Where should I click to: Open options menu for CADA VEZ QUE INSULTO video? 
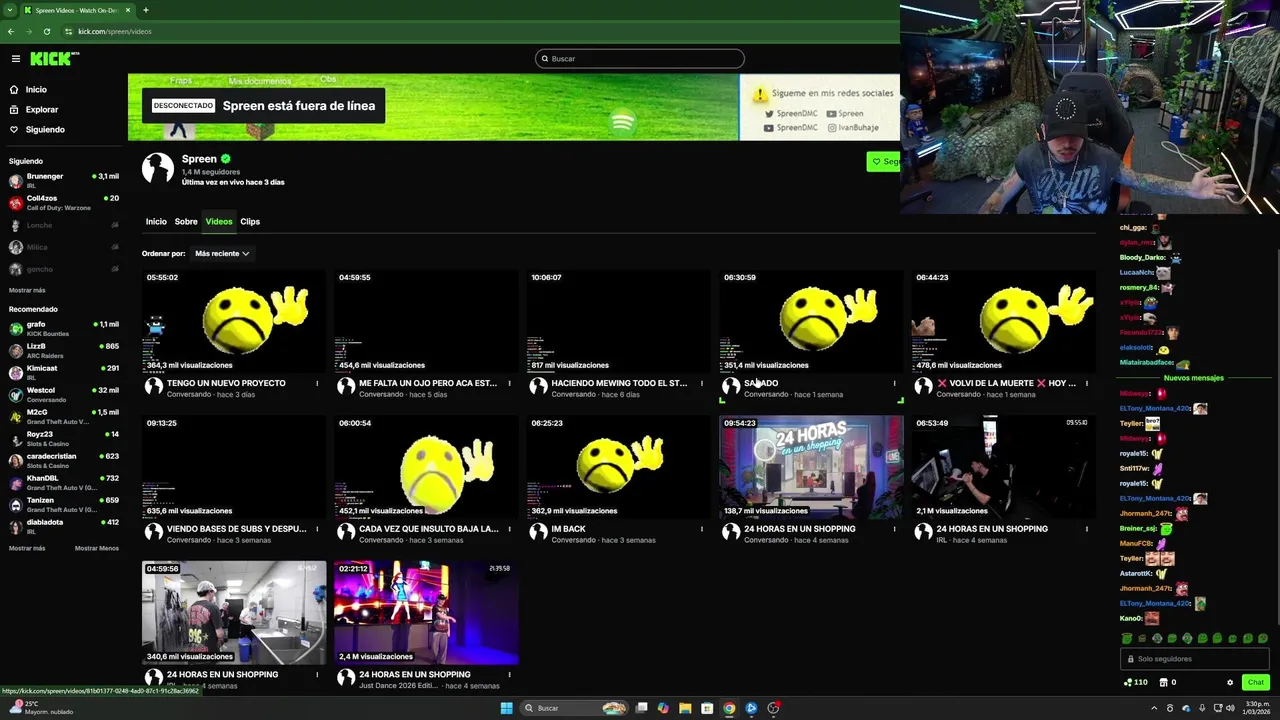(510, 529)
